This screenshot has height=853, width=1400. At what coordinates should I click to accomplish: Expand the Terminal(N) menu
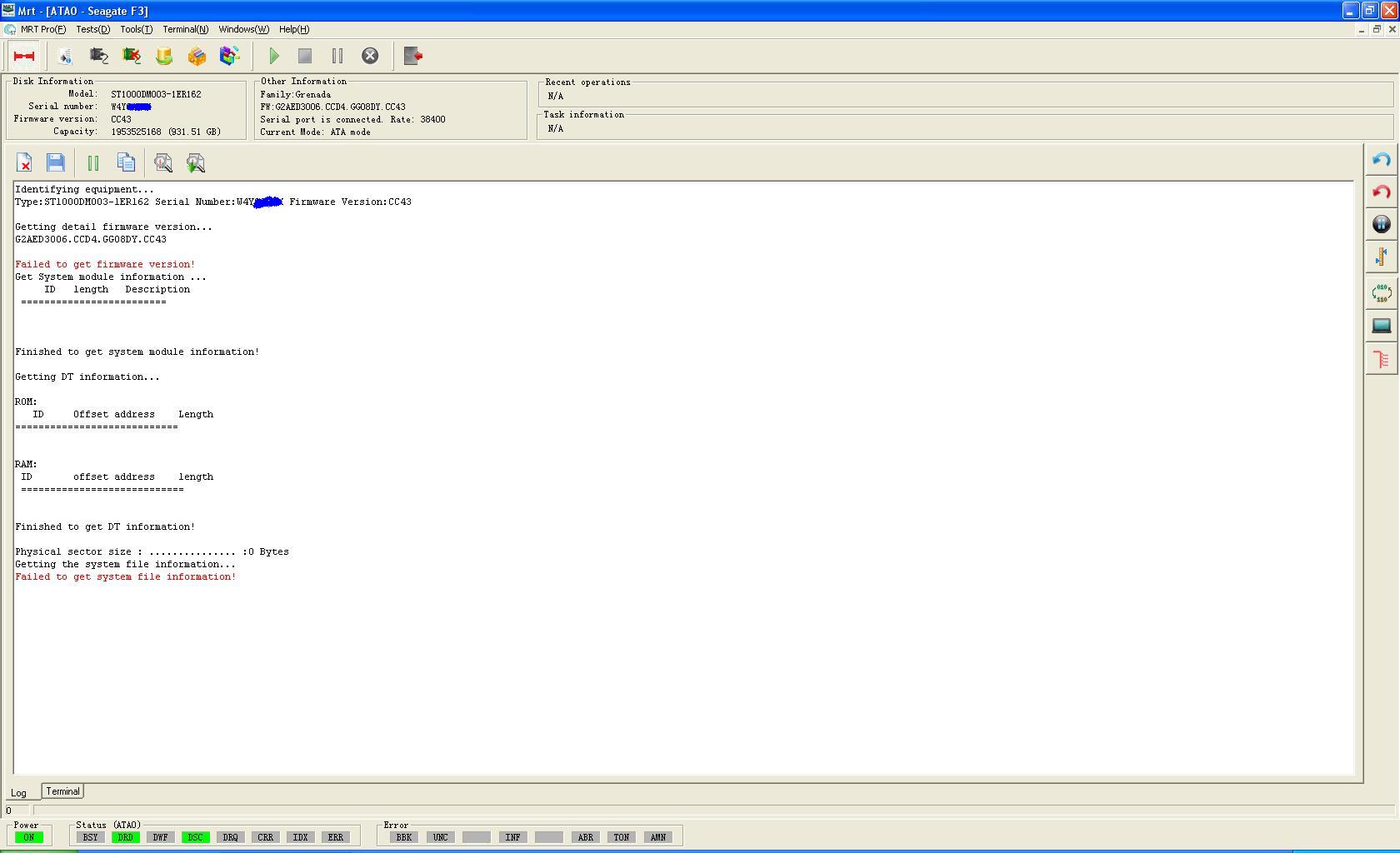click(x=185, y=29)
